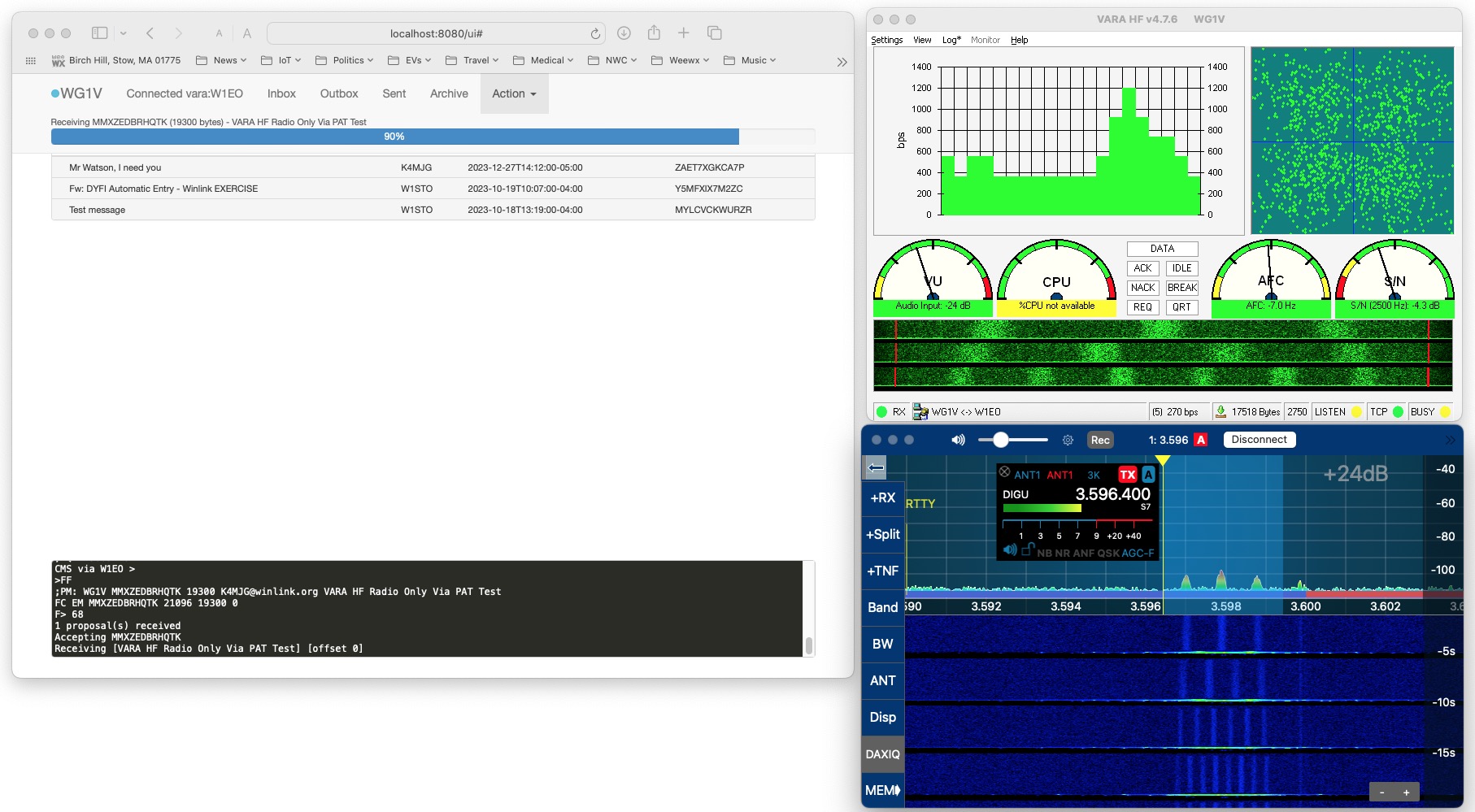Image resolution: width=1475 pixels, height=812 pixels.
Task: Open Safari downloads icon
Action: pyautogui.click(x=624, y=33)
